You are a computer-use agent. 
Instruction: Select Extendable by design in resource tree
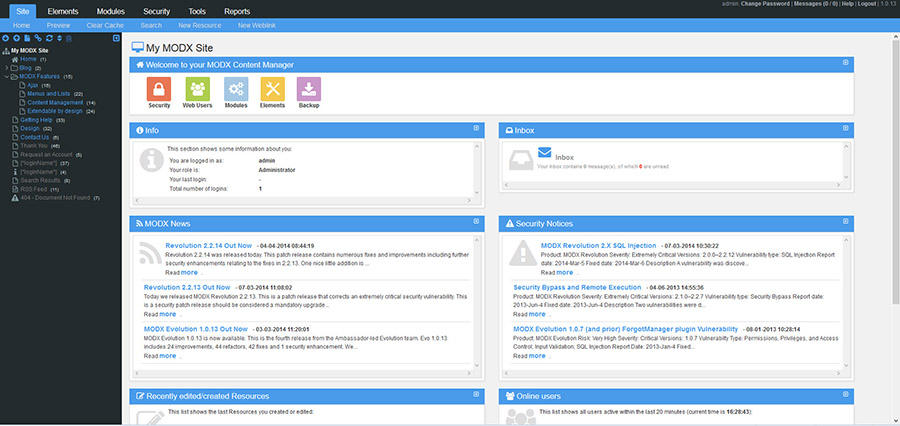(x=55, y=111)
